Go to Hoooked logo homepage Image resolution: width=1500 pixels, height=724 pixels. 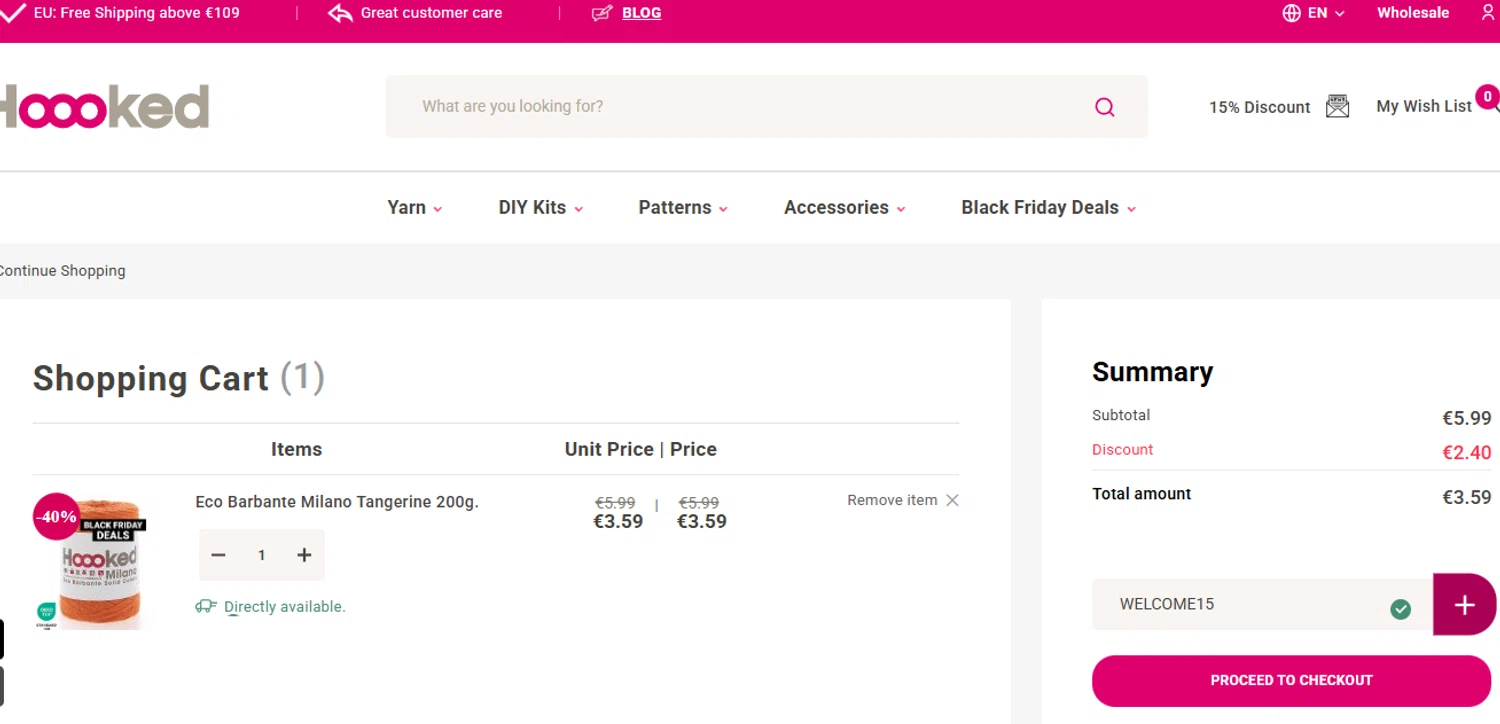pos(104,106)
